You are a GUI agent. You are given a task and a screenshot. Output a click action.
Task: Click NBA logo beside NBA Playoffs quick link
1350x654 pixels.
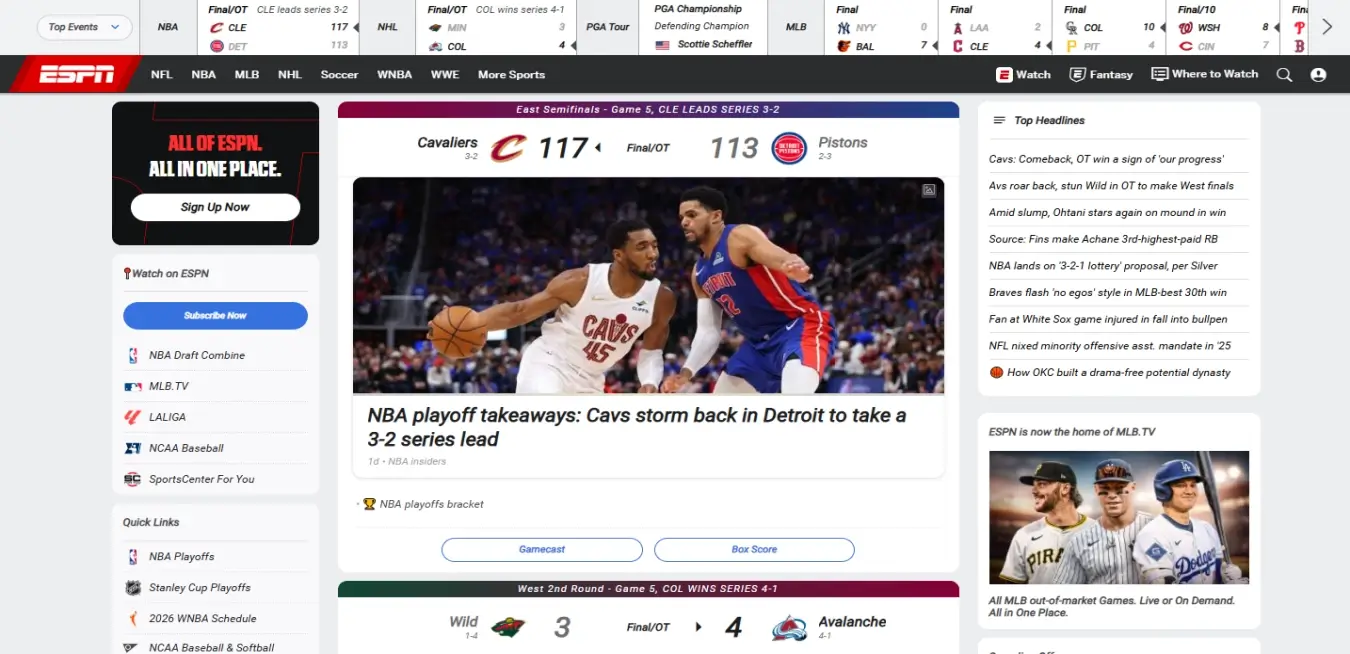coord(132,556)
